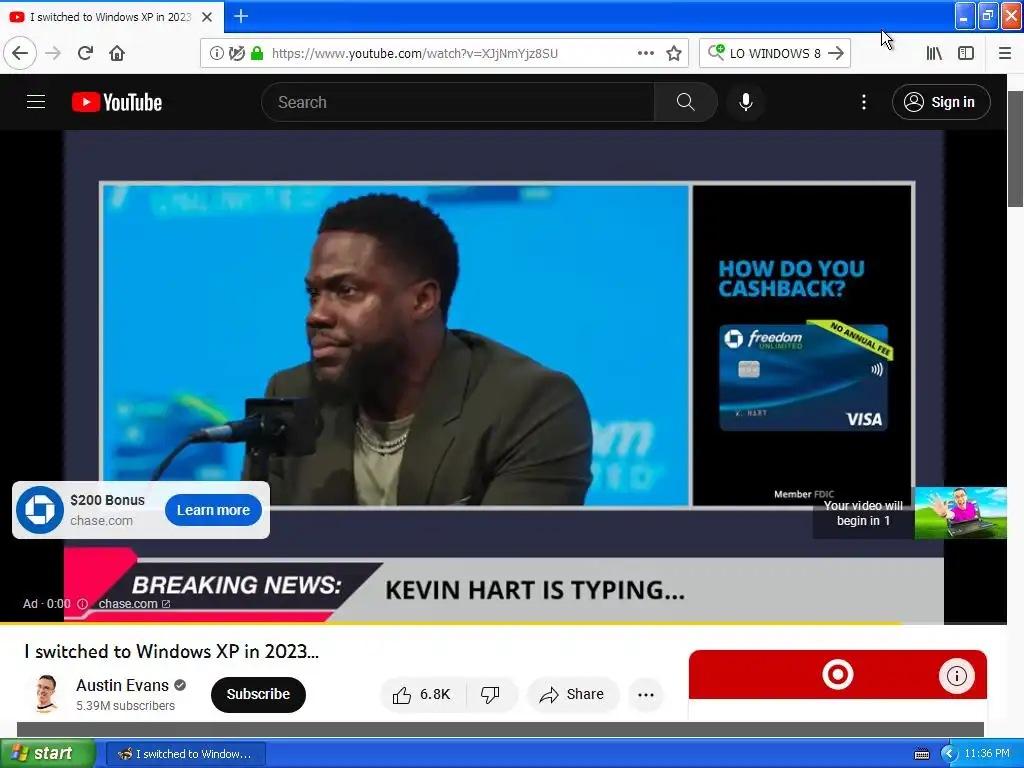
Task: Toggle the browser sidebar icon
Action: coord(966,53)
